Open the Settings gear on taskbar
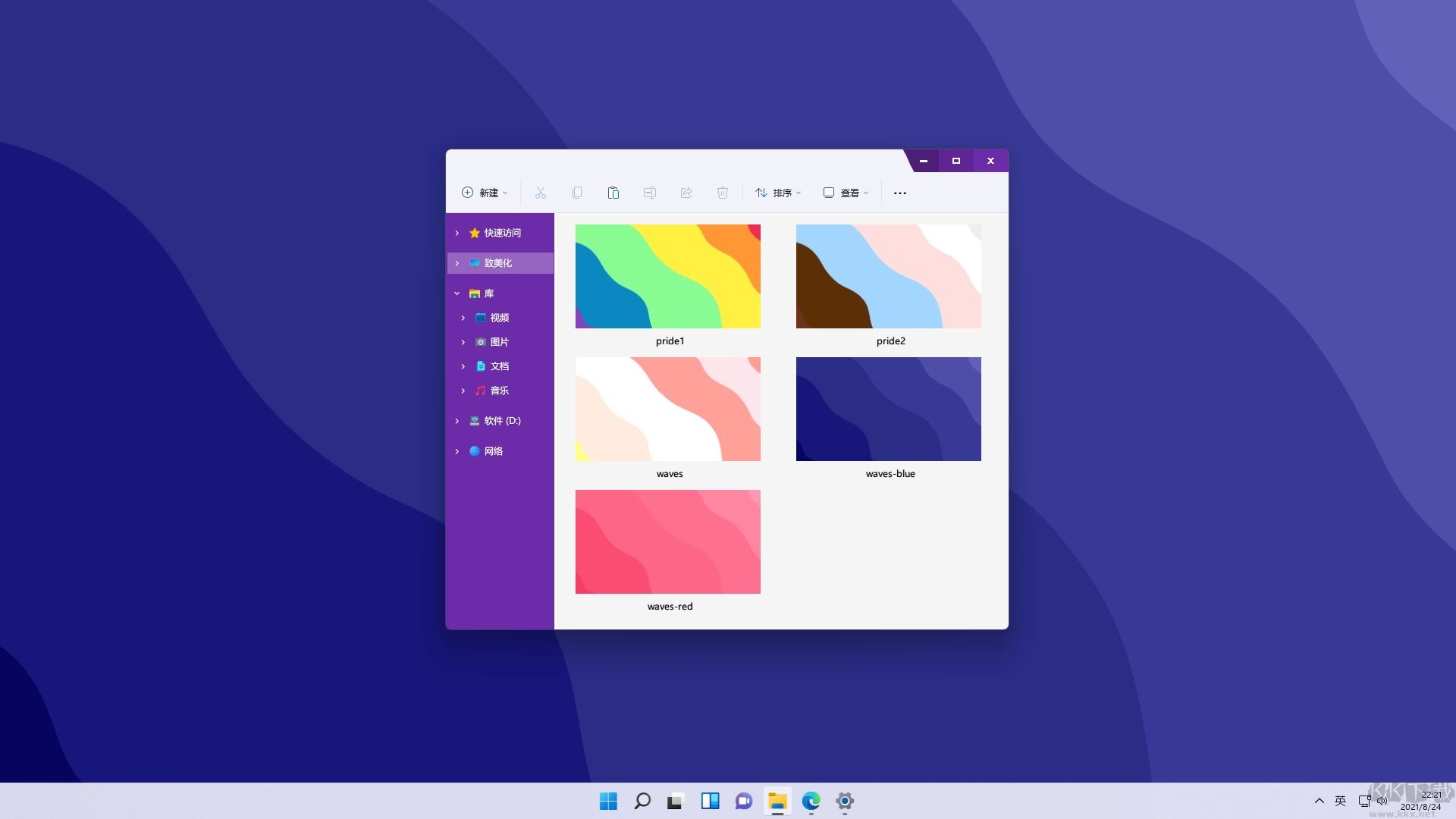The width and height of the screenshot is (1456, 819). (845, 801)
